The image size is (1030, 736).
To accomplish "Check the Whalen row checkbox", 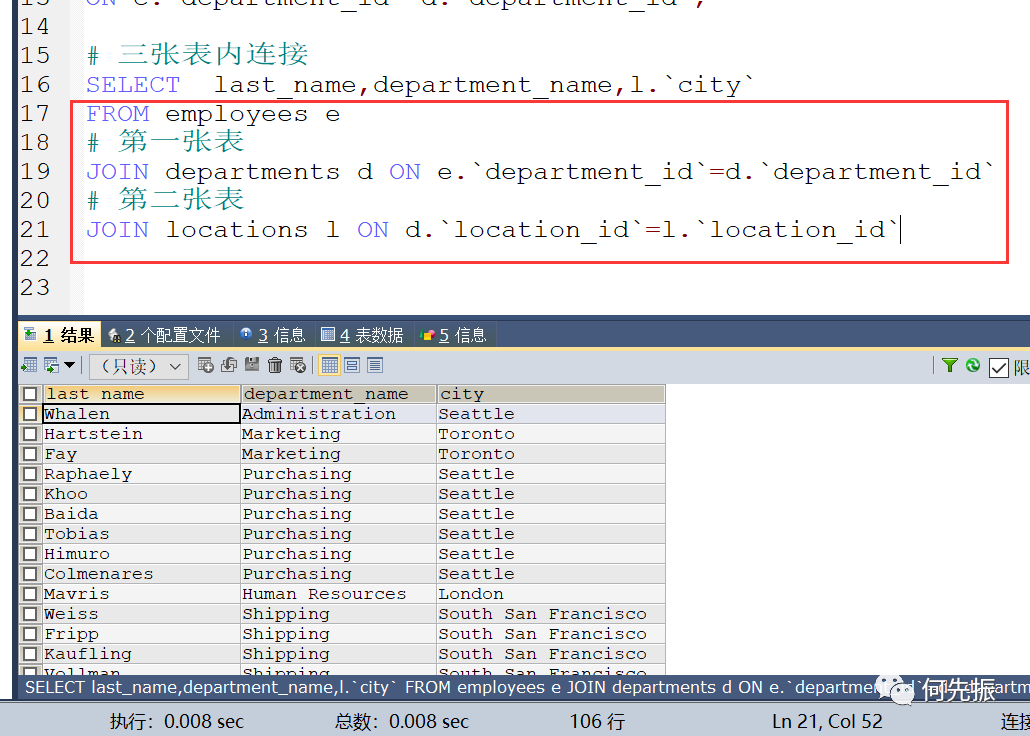I will point(30,414).
